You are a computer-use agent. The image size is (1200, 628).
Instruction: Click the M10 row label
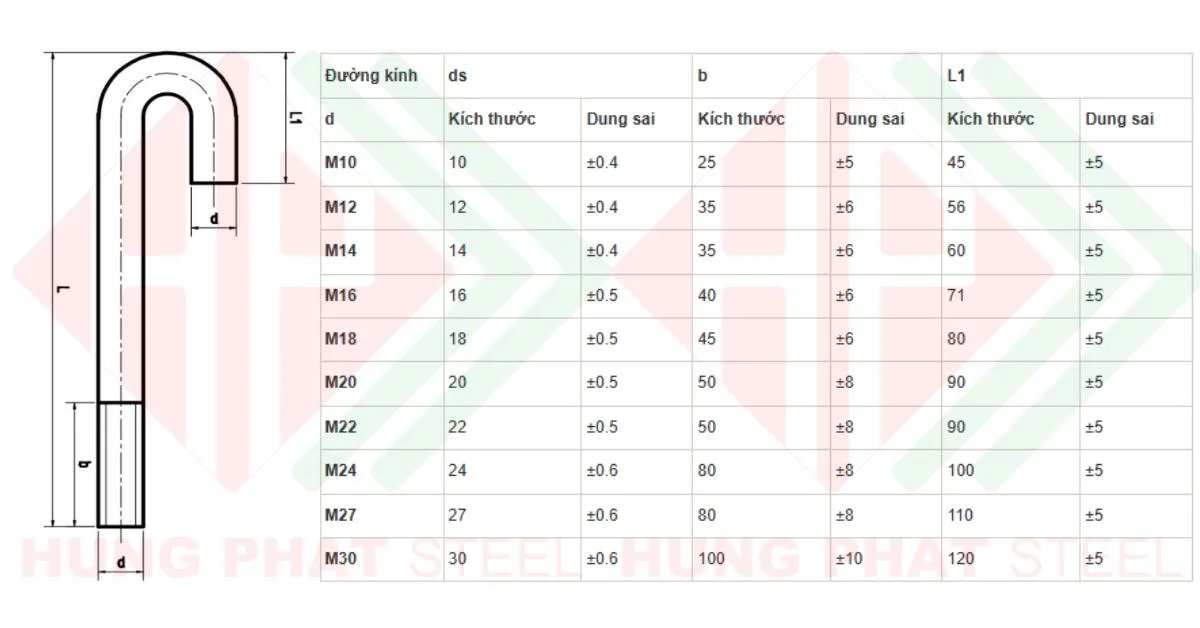pos(340,162)
